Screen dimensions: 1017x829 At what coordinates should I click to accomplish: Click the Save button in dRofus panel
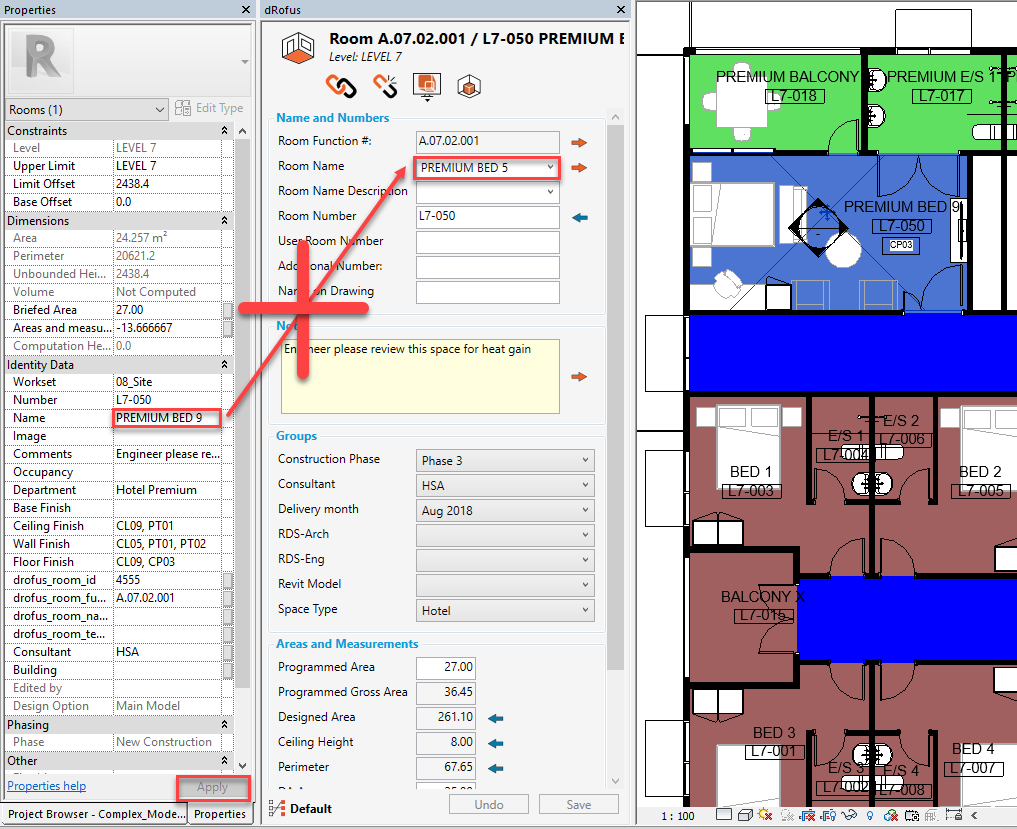pyautogui.click(x=578, y=805)
